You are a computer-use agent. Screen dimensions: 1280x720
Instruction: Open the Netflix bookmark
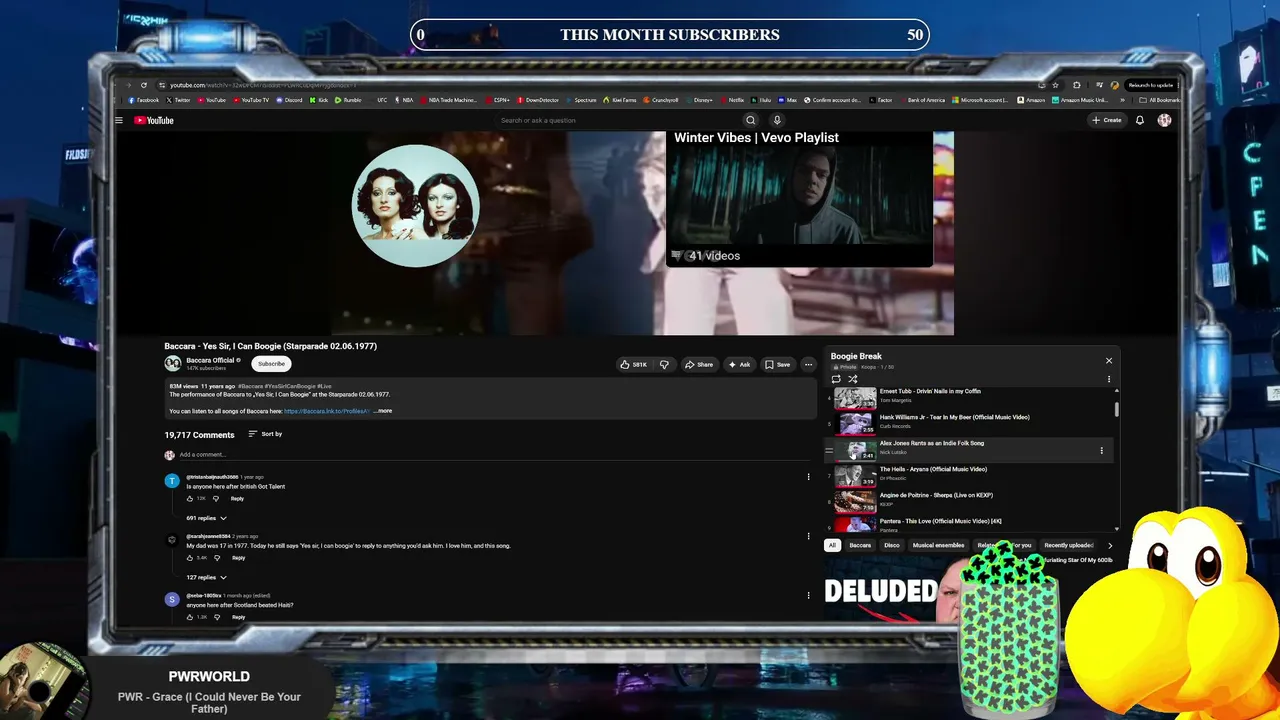tap(733, 100)
